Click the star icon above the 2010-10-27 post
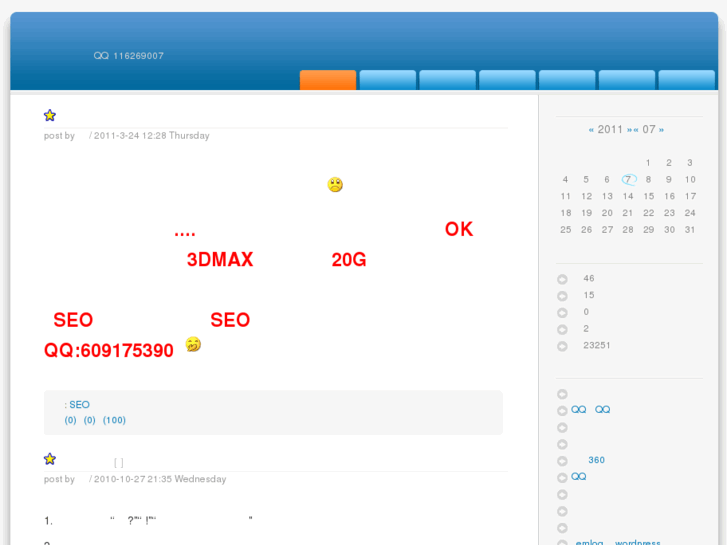This screenshot has width=727, height=545. 50,459
